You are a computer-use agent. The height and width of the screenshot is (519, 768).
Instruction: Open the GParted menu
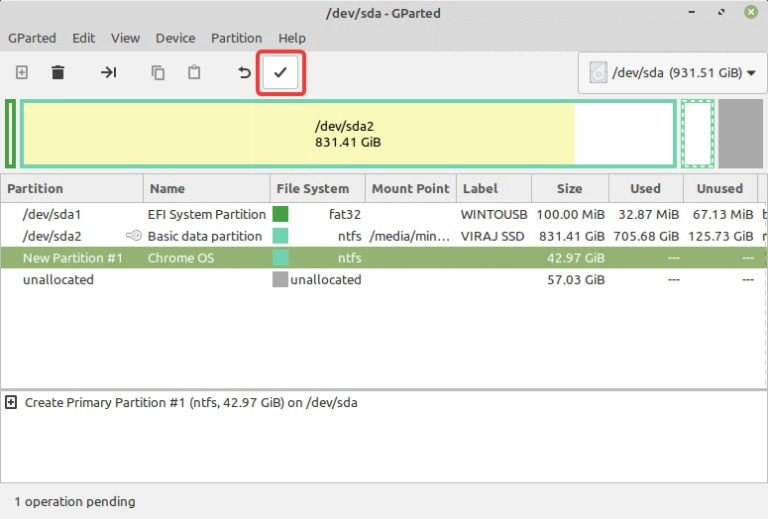click(x=32, y=38)
